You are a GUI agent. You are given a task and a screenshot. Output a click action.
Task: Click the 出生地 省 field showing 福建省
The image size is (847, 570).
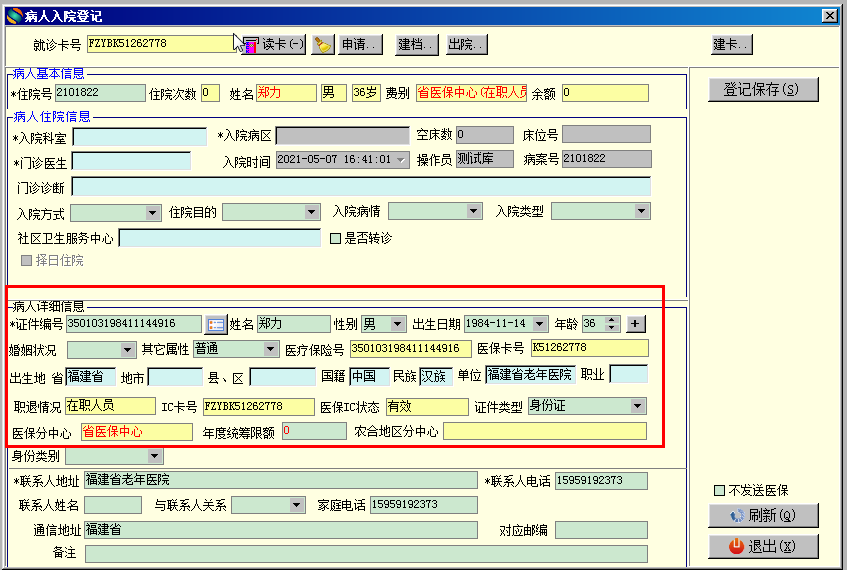click(x=90, y=377)
